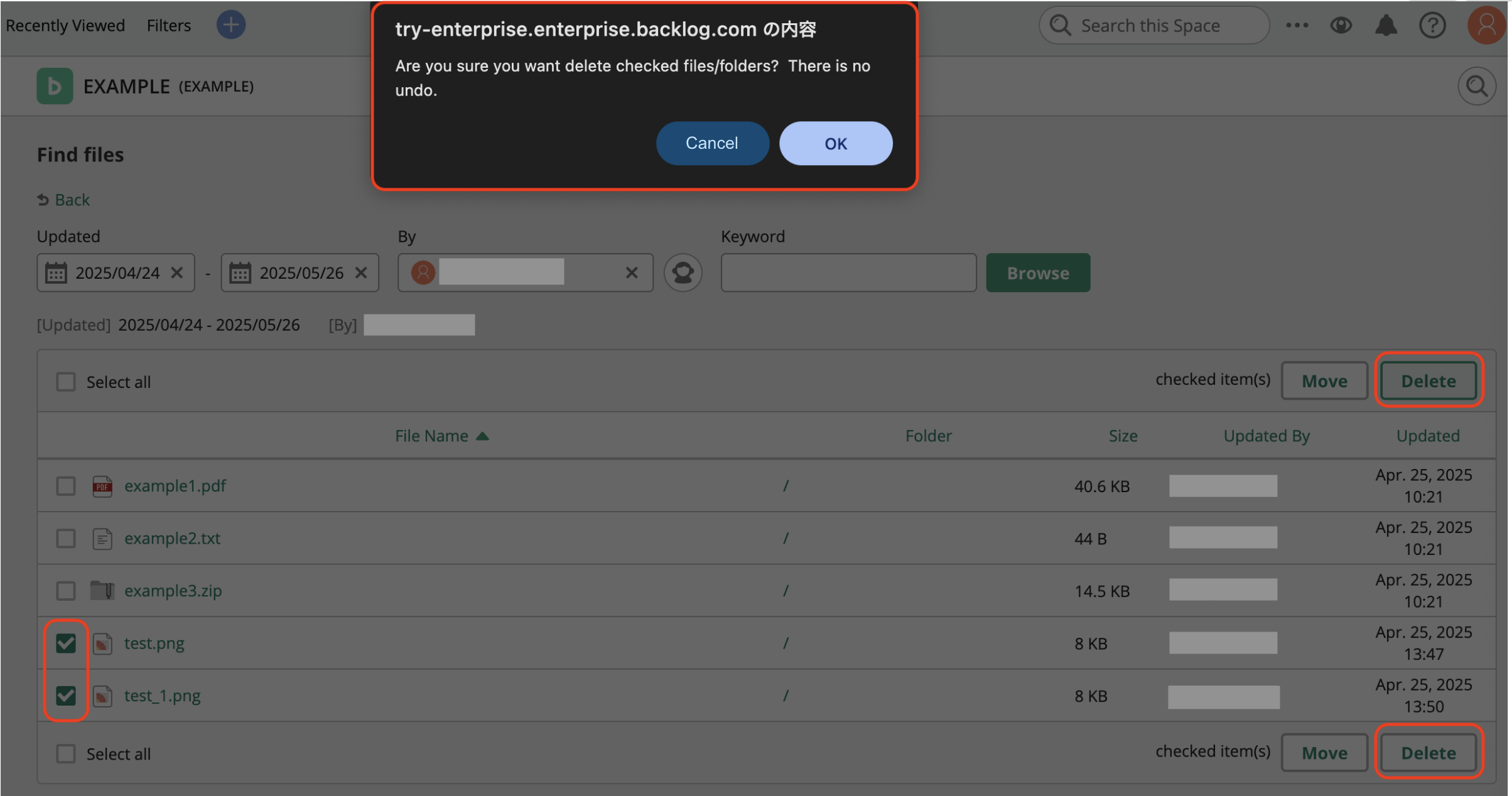Click the 44 B size cell
Image resolution: width=1512 pixels, height=796 pixels.
click(x=1091, y=539)
